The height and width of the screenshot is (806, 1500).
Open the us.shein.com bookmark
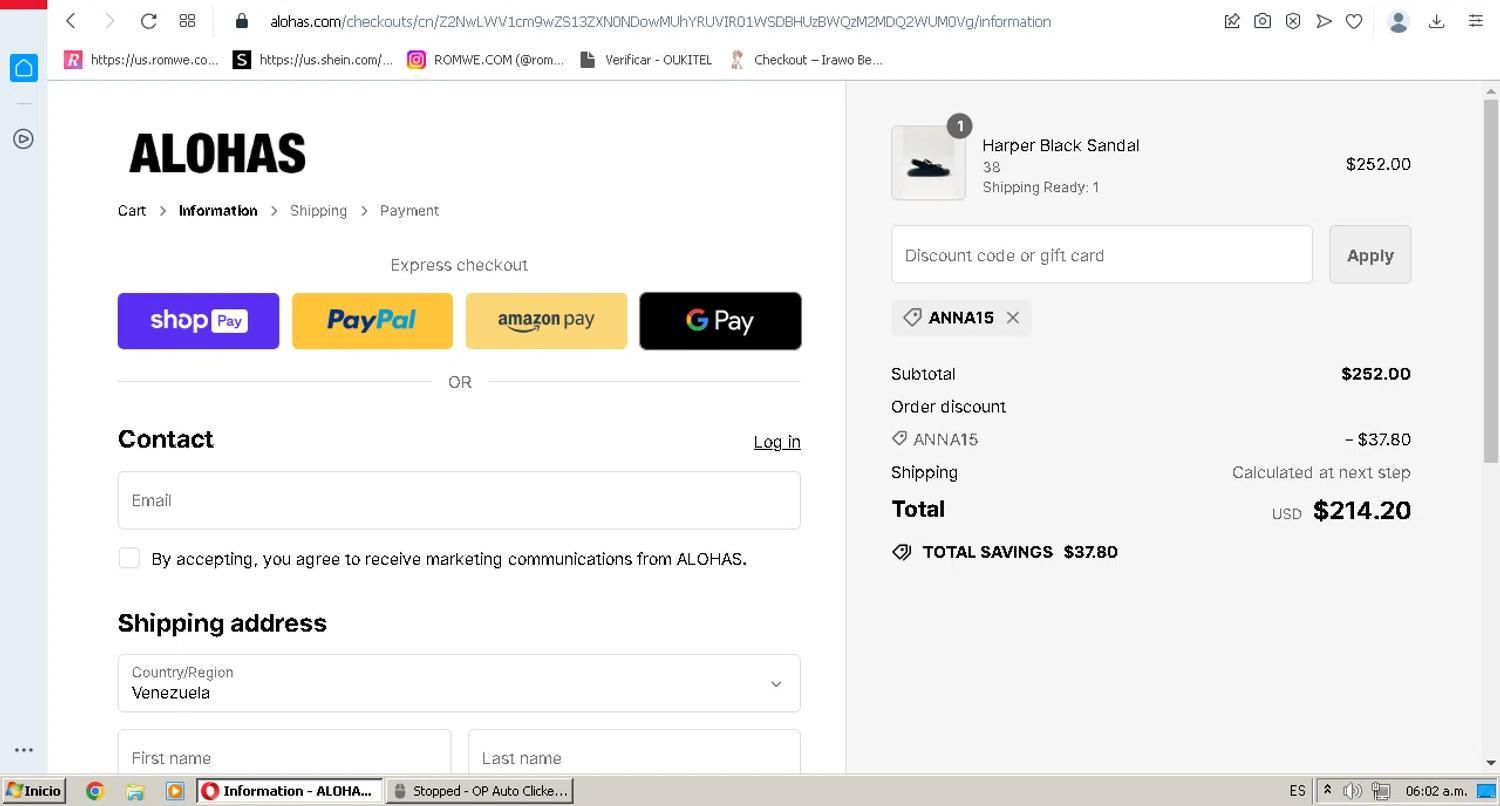tap(313, 60)
